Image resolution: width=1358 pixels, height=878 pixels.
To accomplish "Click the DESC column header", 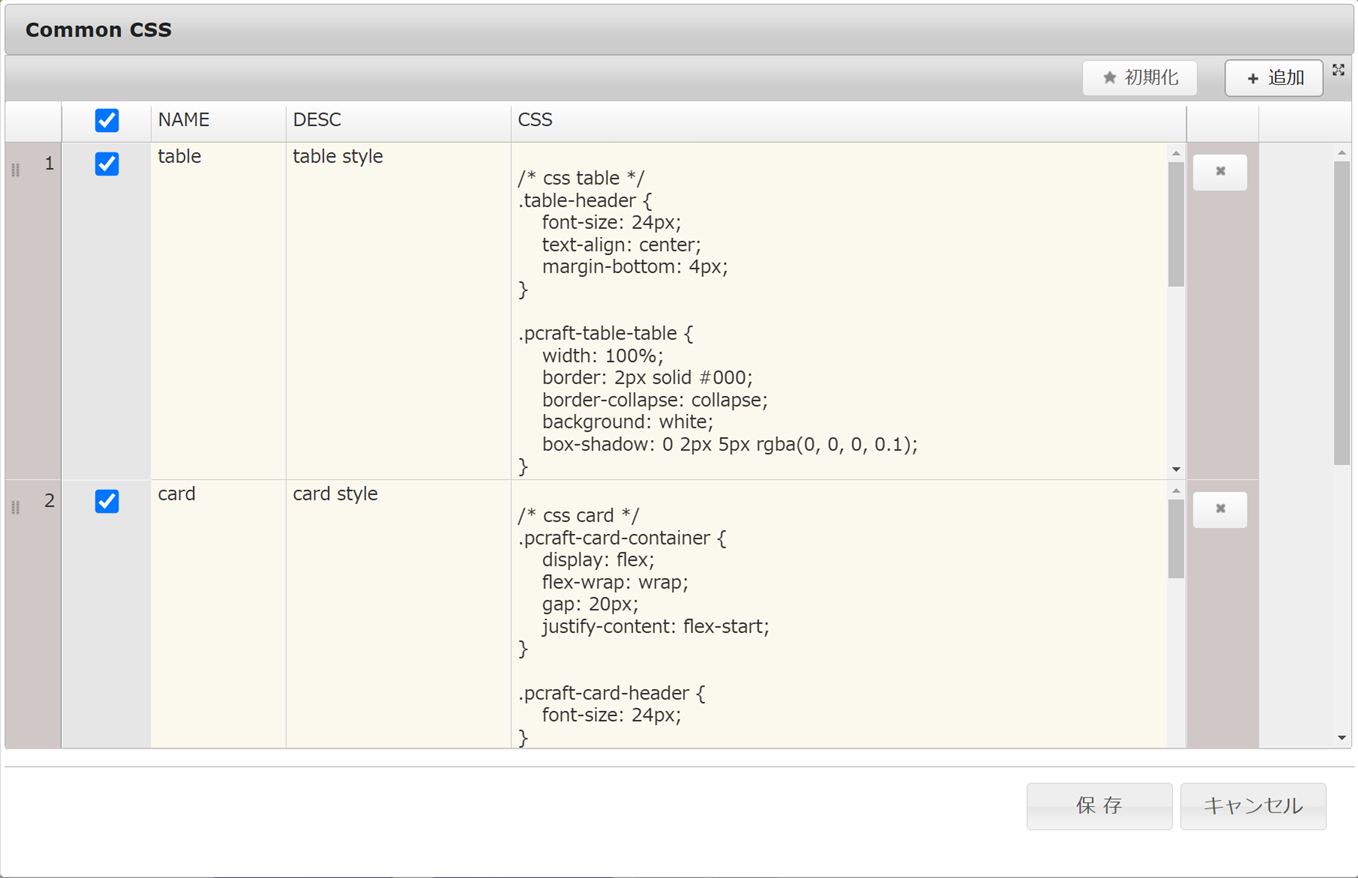I will coord(398,120).
